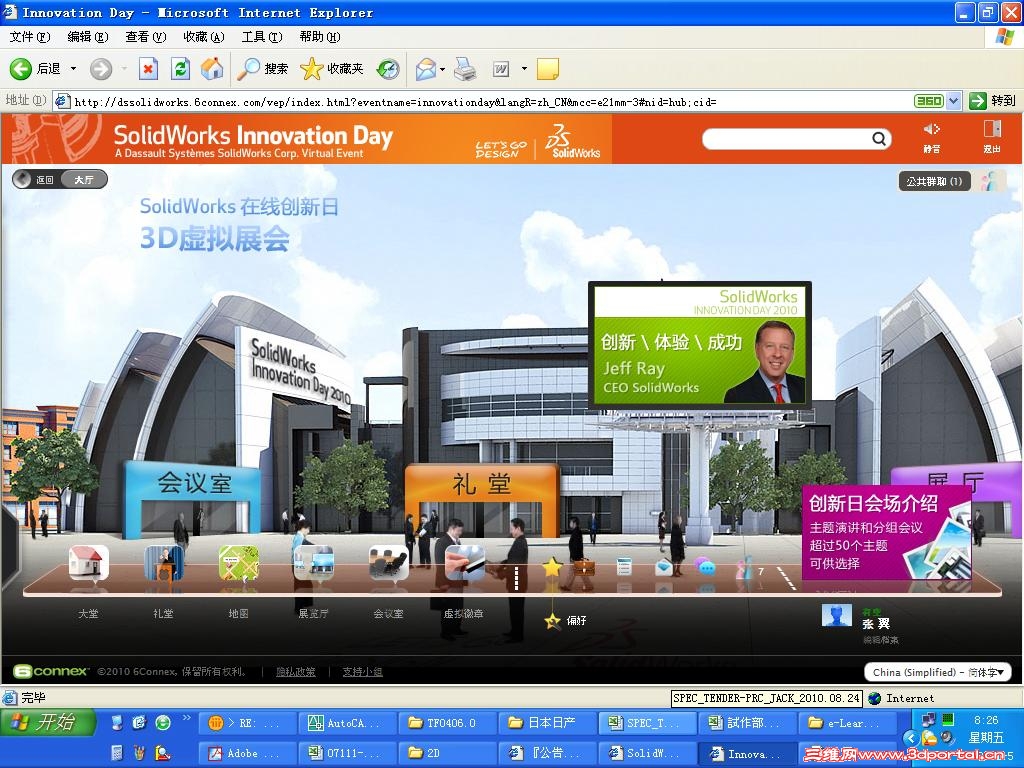The height and width of the screenshot is (768, 1024).
Task: Open Favorites (收藏夹) star button
Action: 332,69
